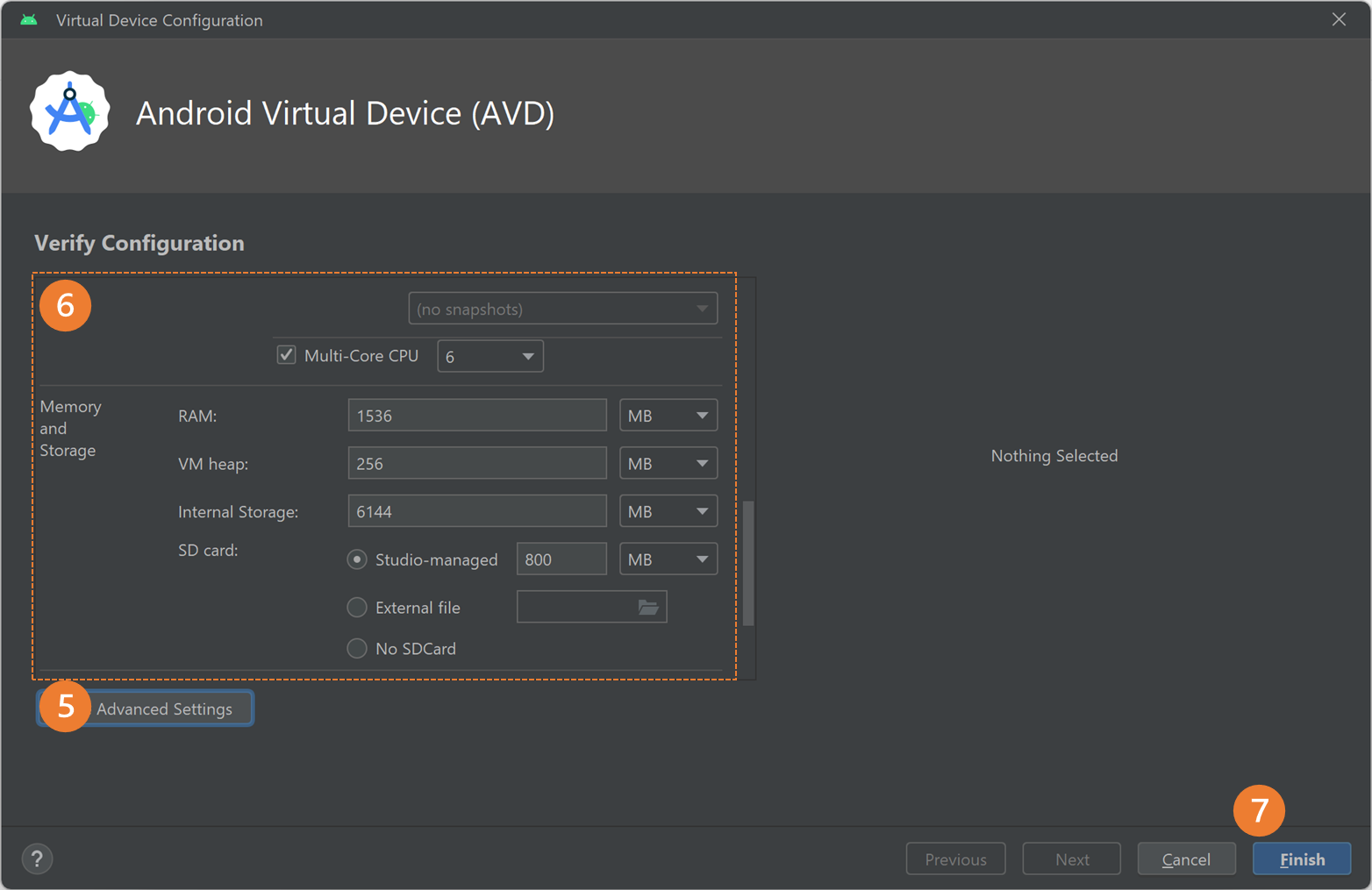Change the SD card size unit dropdown
This screenshot has width=1372, height=890.
click(x=668, y=559)
